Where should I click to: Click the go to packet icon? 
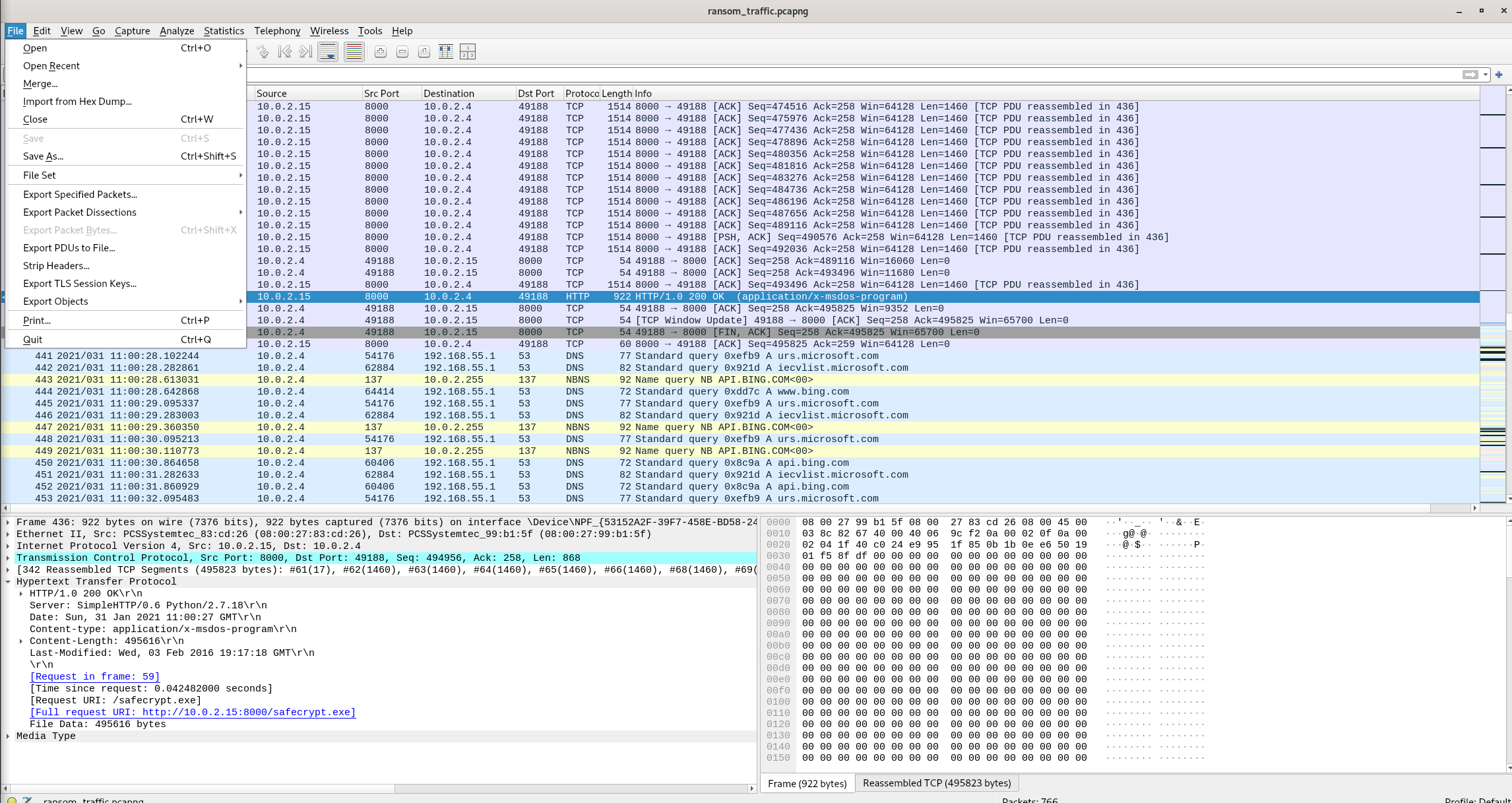click(x=263, y=51)
